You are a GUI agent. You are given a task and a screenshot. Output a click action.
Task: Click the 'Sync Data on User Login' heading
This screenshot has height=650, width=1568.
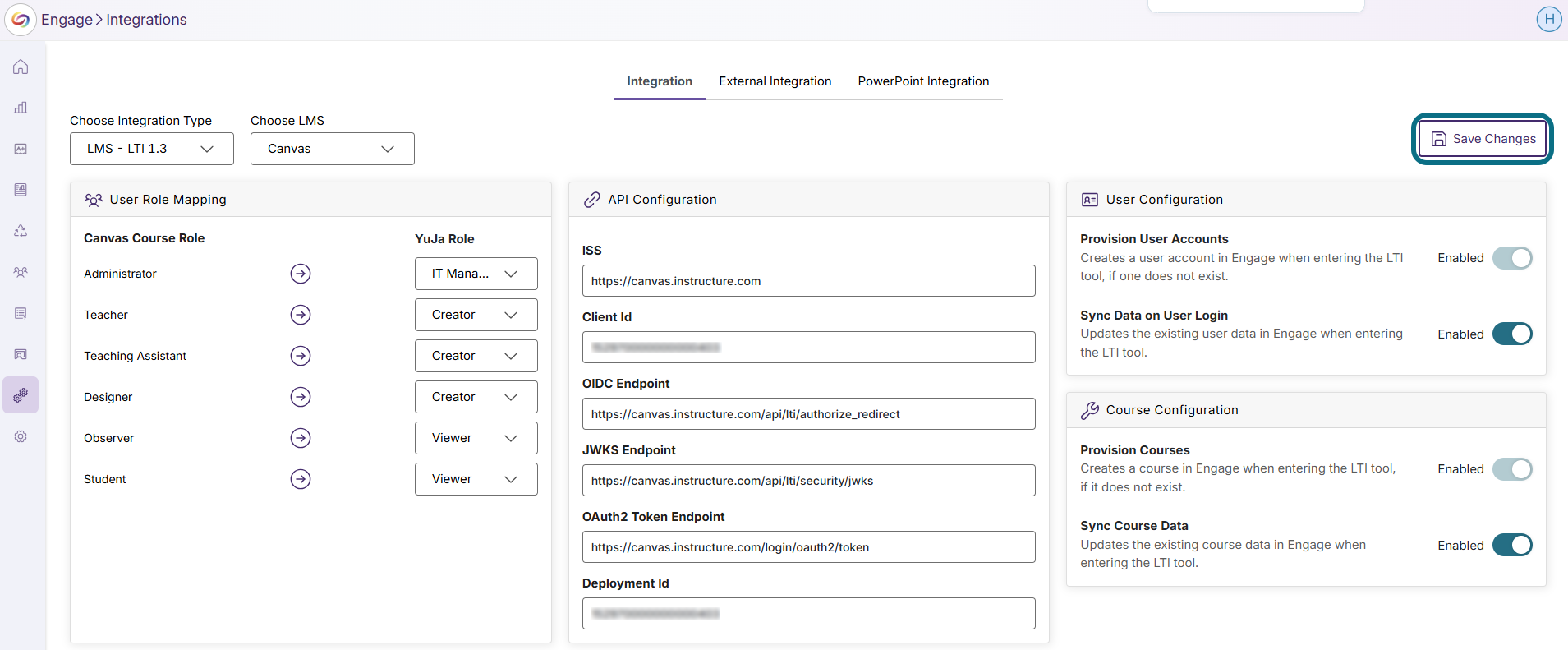1154,316
